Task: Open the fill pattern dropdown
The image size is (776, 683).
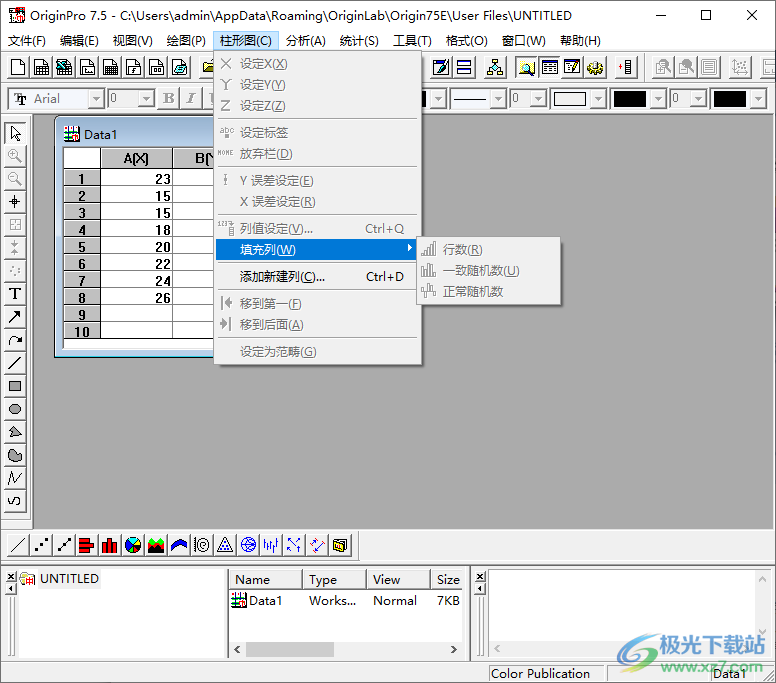Action: [598, 99]
